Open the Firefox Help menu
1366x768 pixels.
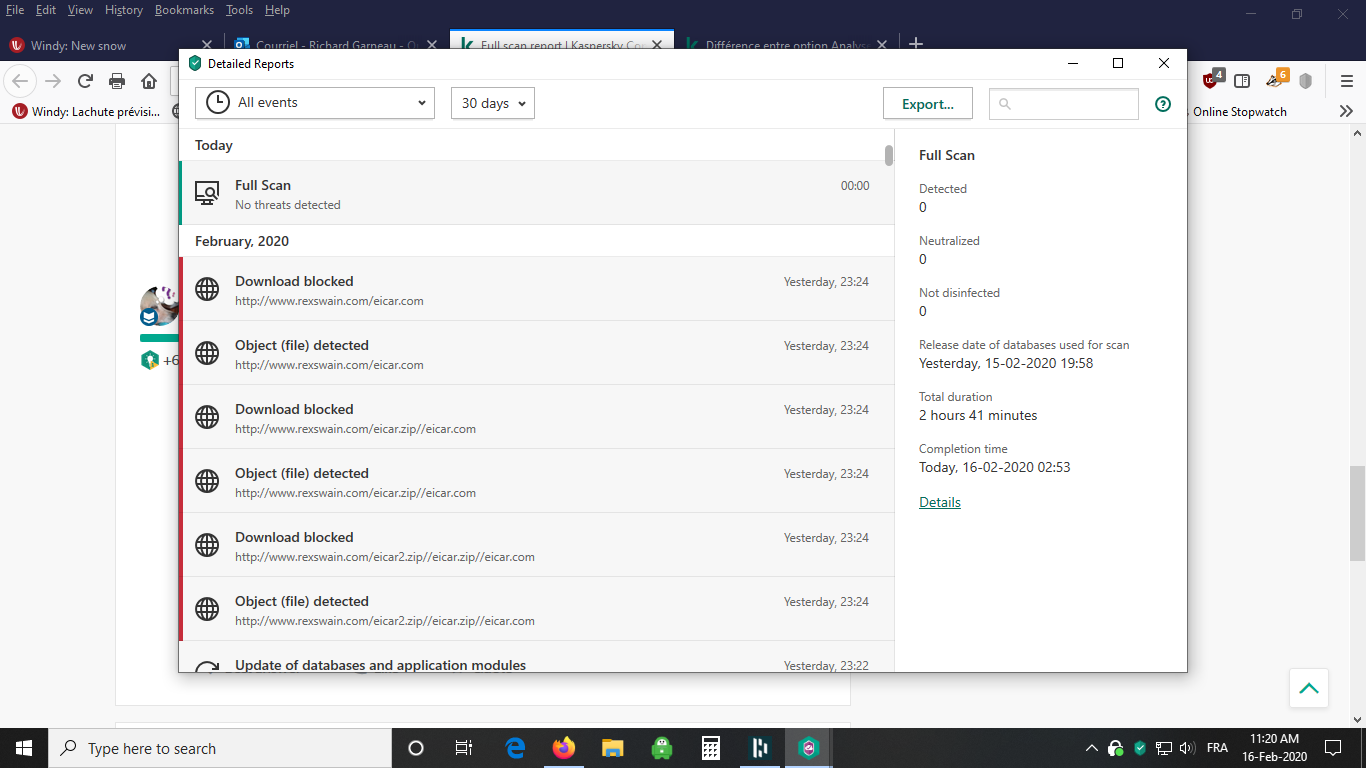277,10
